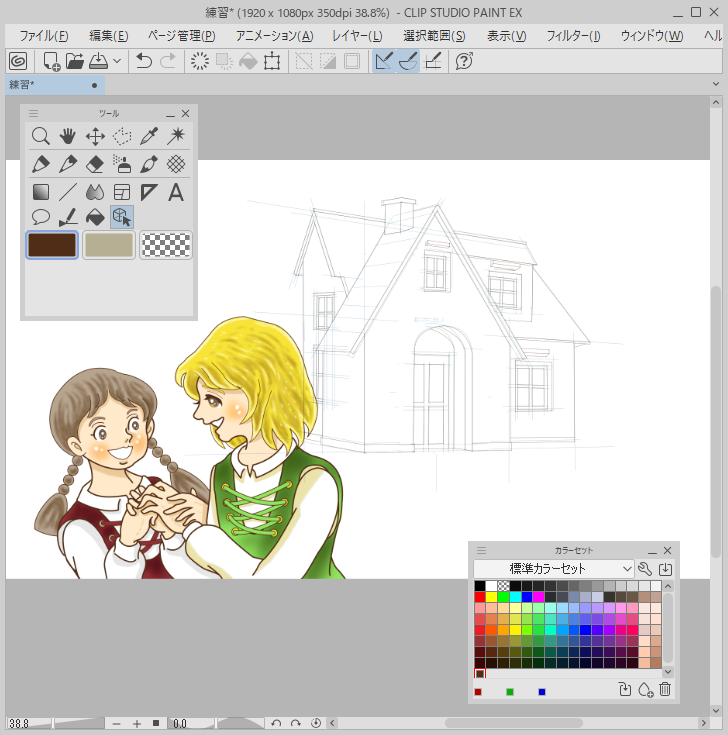Screen dimensions: 728x735
Task: Select the transparent checkered color swatch
Action: click(x=166, y=245)
